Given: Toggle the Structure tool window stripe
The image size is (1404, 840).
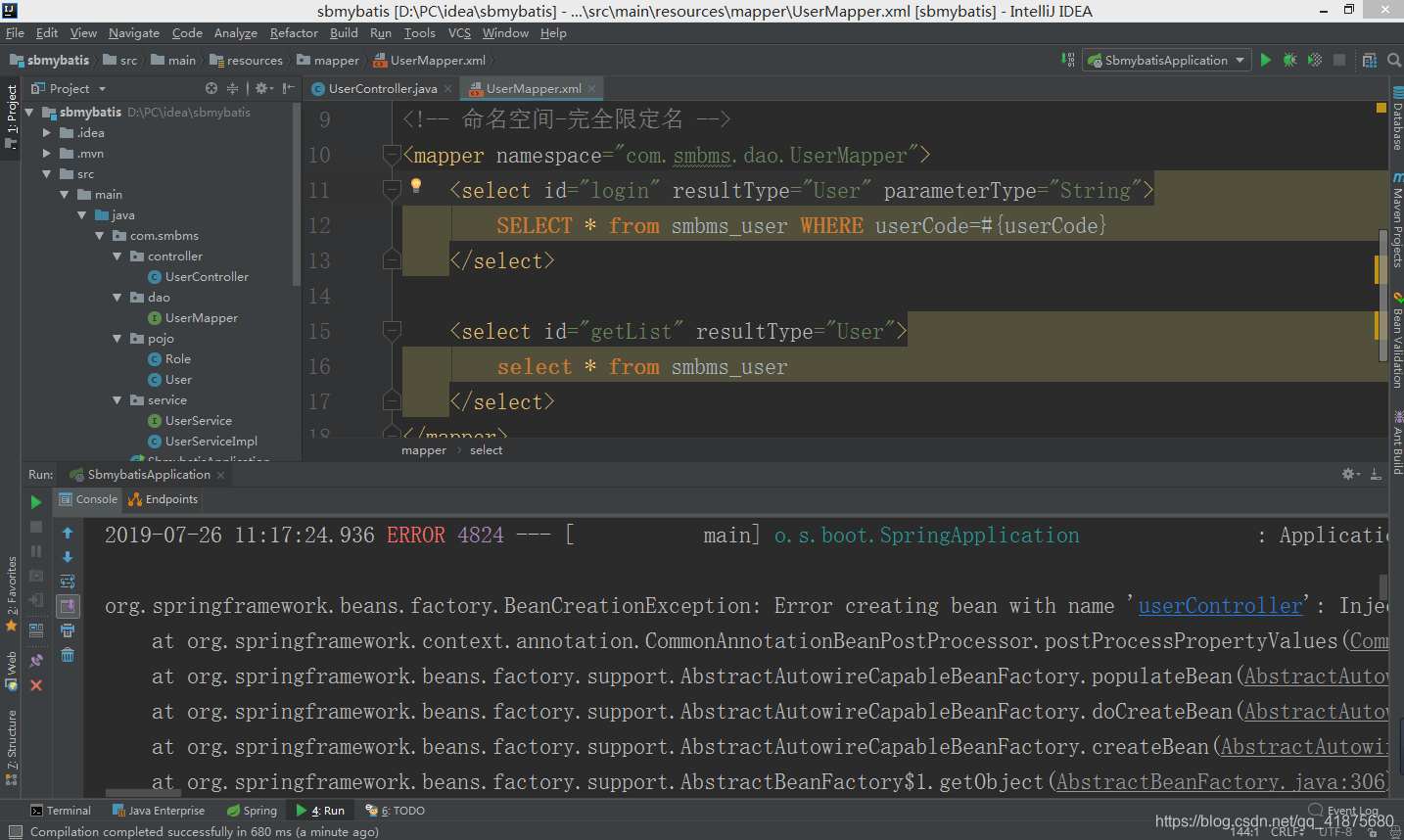Looking at the screenshot, I should (11, 747).
